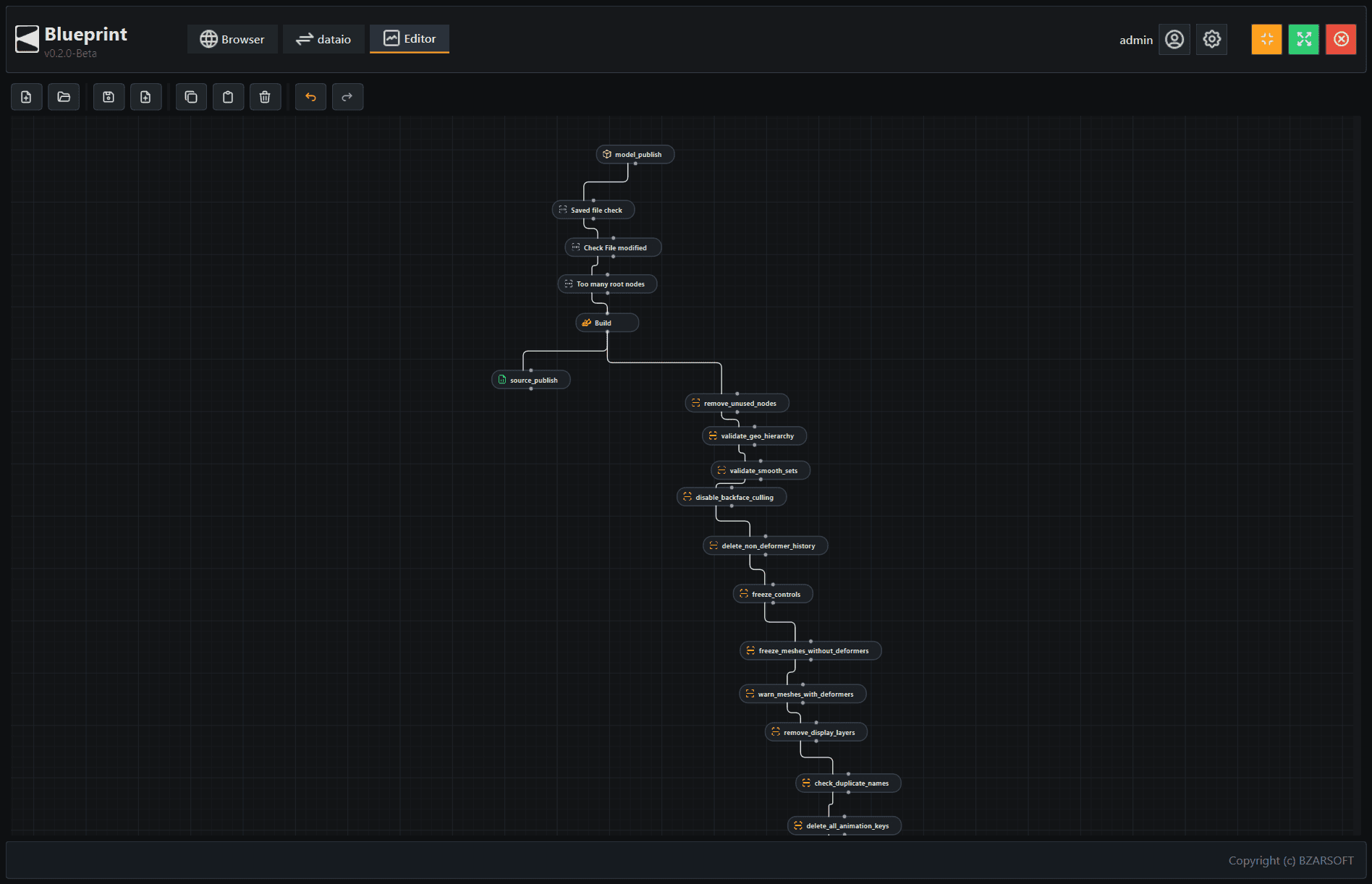
Task: Select the remove_display_layers node
Action: 816,732
